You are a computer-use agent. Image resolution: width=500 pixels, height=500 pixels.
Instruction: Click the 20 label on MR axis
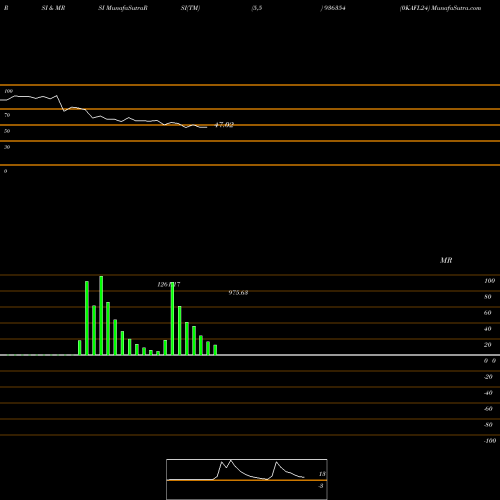pos(488,345)
